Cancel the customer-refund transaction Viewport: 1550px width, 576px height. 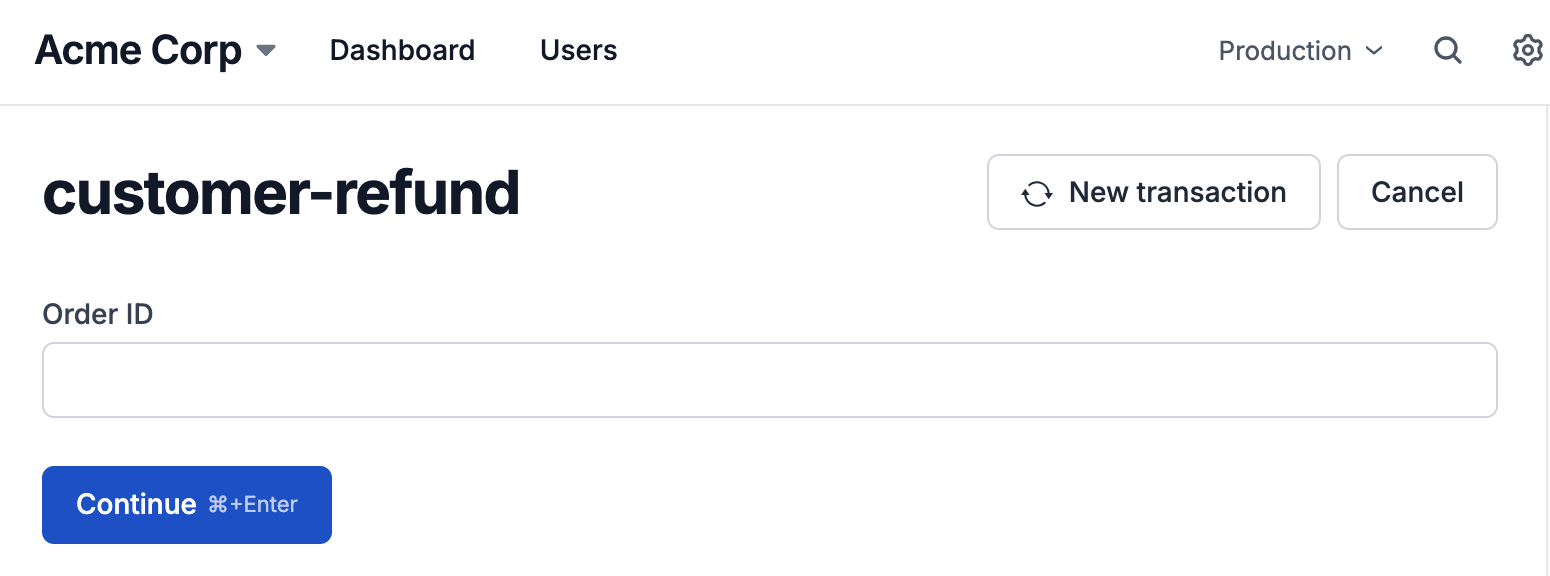click(1417, 192)
